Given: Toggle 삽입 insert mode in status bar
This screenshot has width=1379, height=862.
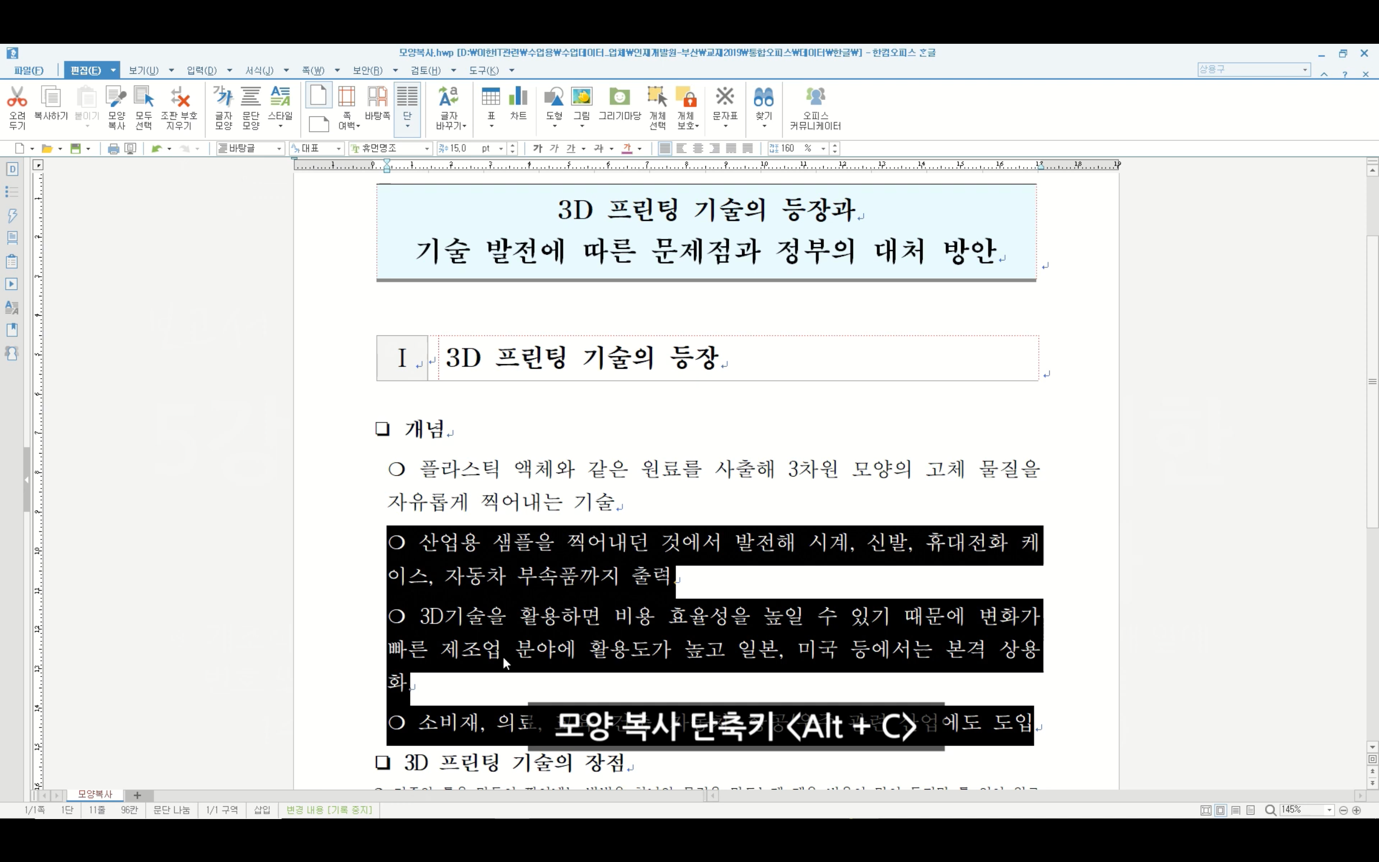Looking at the screenshot, I should pos(262,810).
